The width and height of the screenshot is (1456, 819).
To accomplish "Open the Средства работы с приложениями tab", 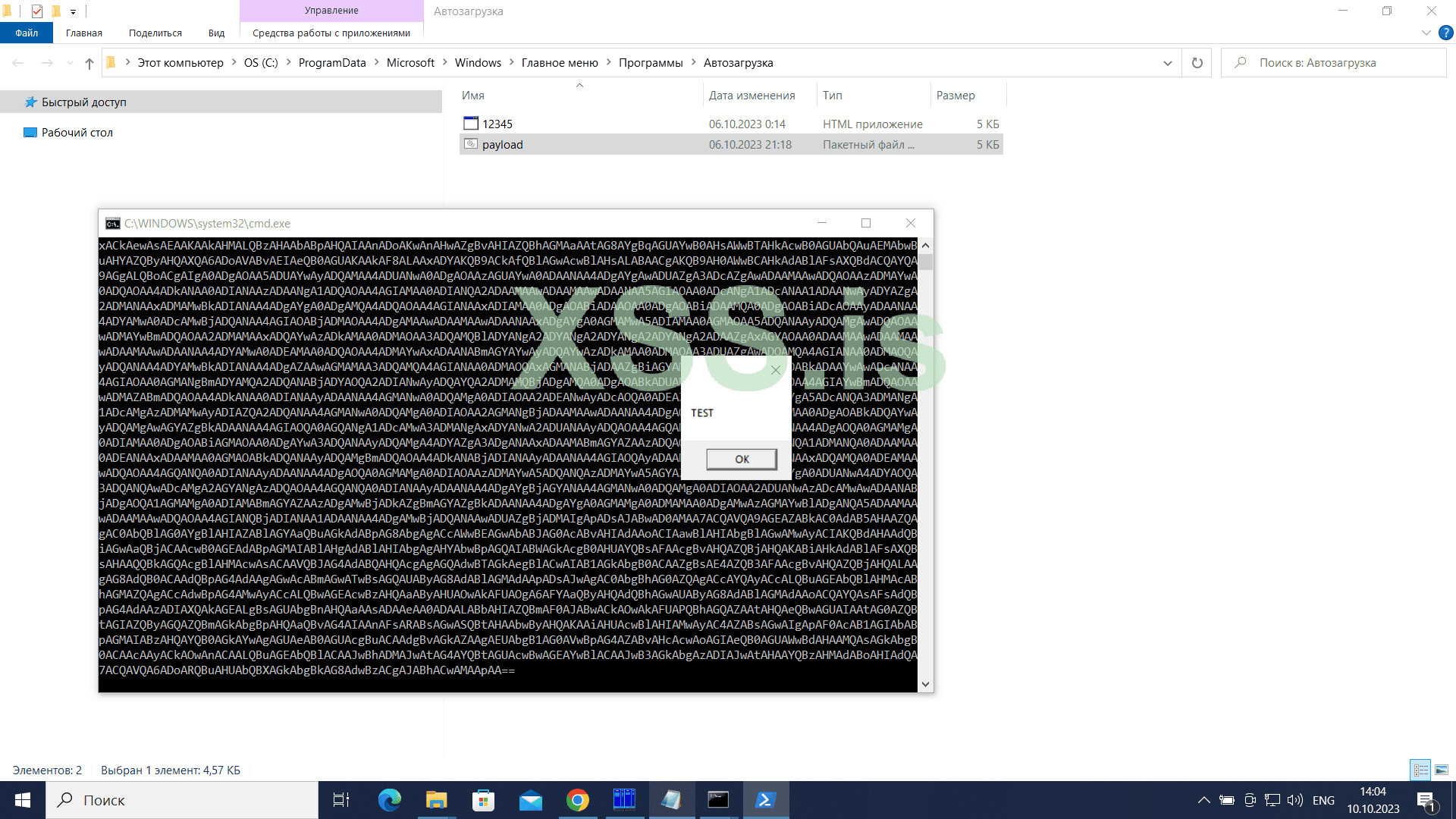I will pyautogui.click(x=331, y=33).
